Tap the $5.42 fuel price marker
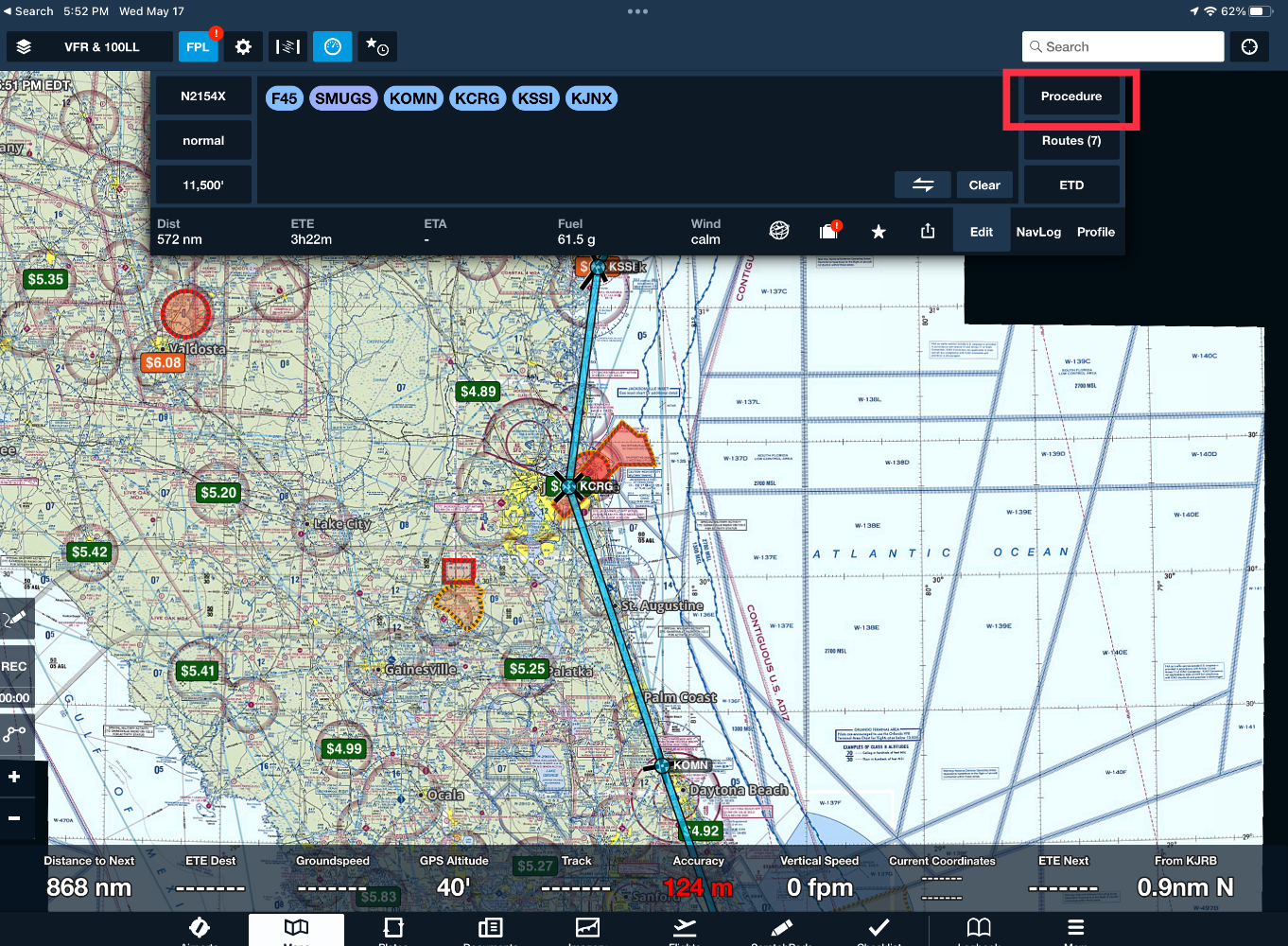Viewport: 1288px width, 946px height. (x=90, y=552)
